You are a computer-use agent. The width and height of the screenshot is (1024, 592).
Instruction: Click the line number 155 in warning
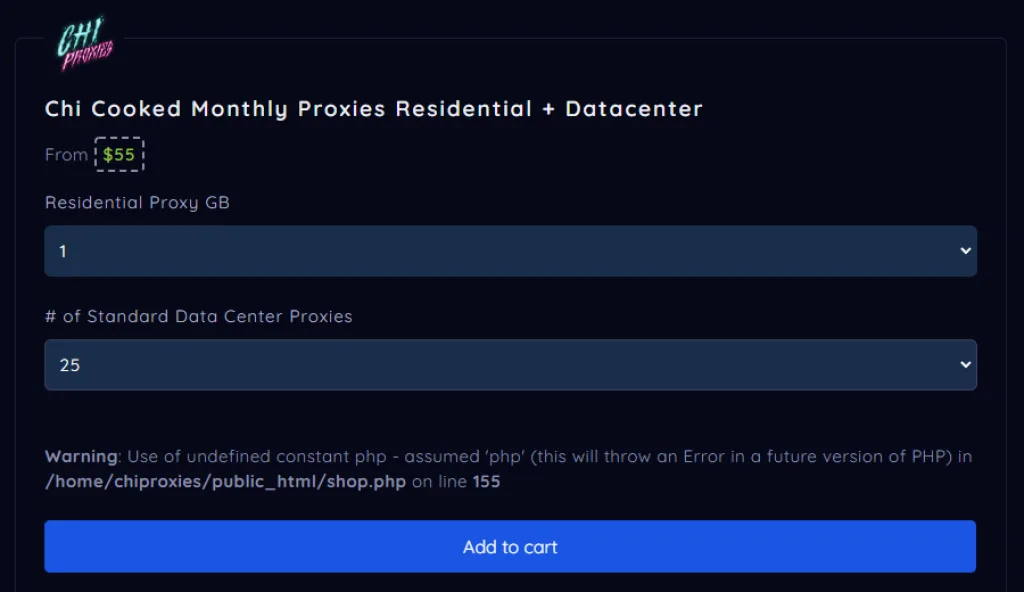coord(486,482)
